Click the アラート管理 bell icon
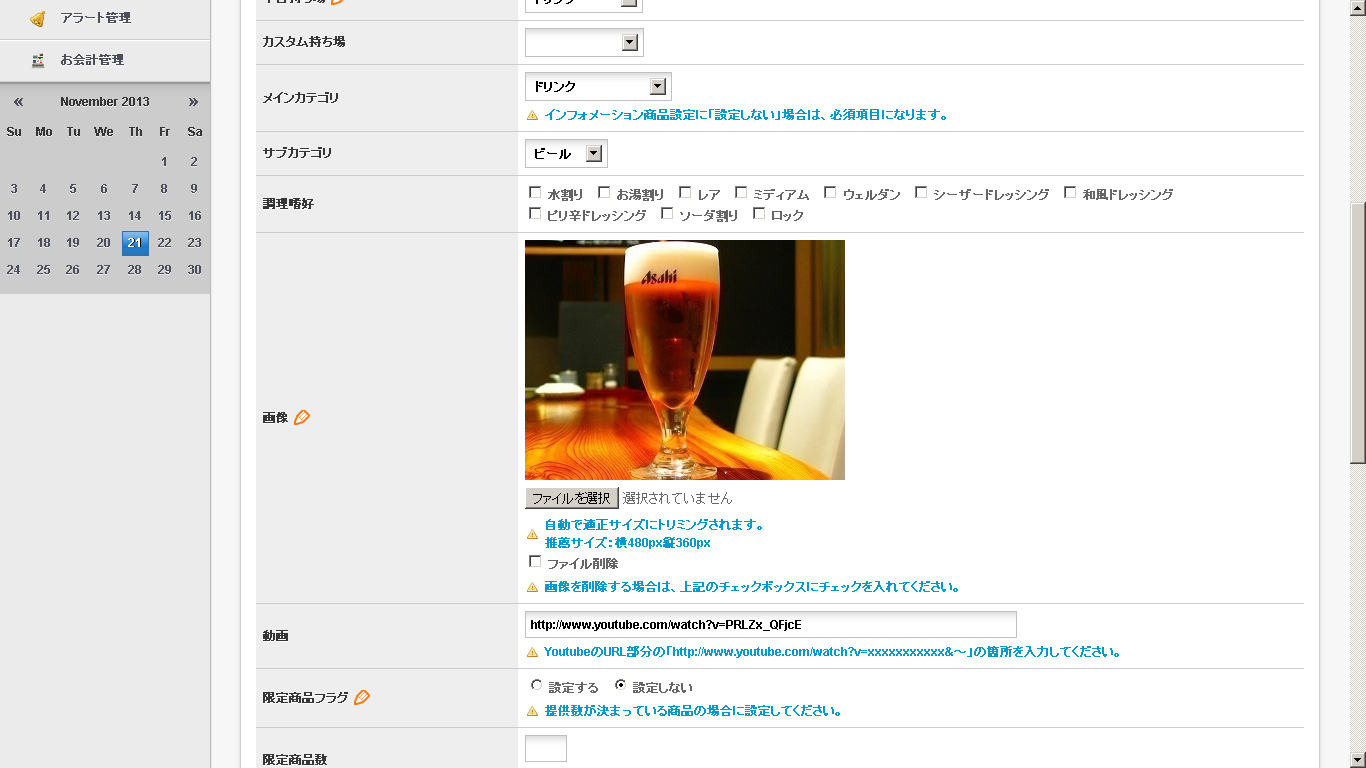The image size is (1366, 768). [x=38, y=18]
